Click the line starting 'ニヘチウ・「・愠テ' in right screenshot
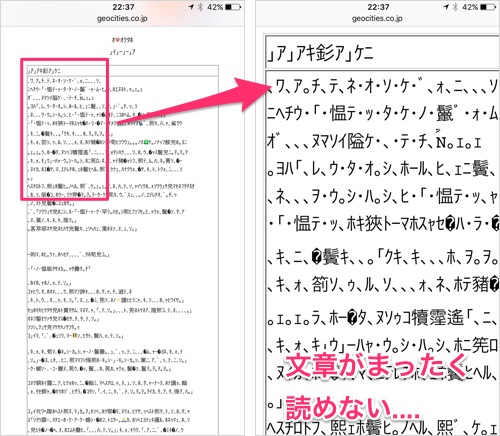 (x=382, y=114)
